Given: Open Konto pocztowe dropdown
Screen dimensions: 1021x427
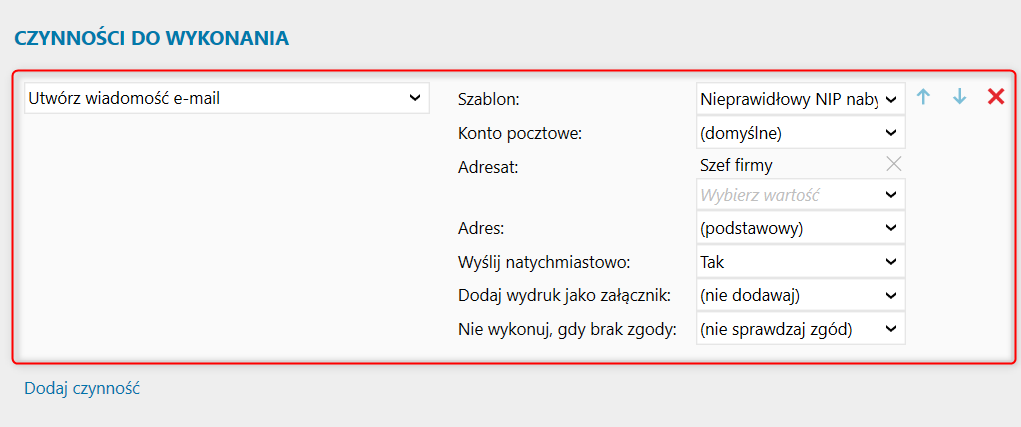Looking at the screenshot, I should pos(800,131).
